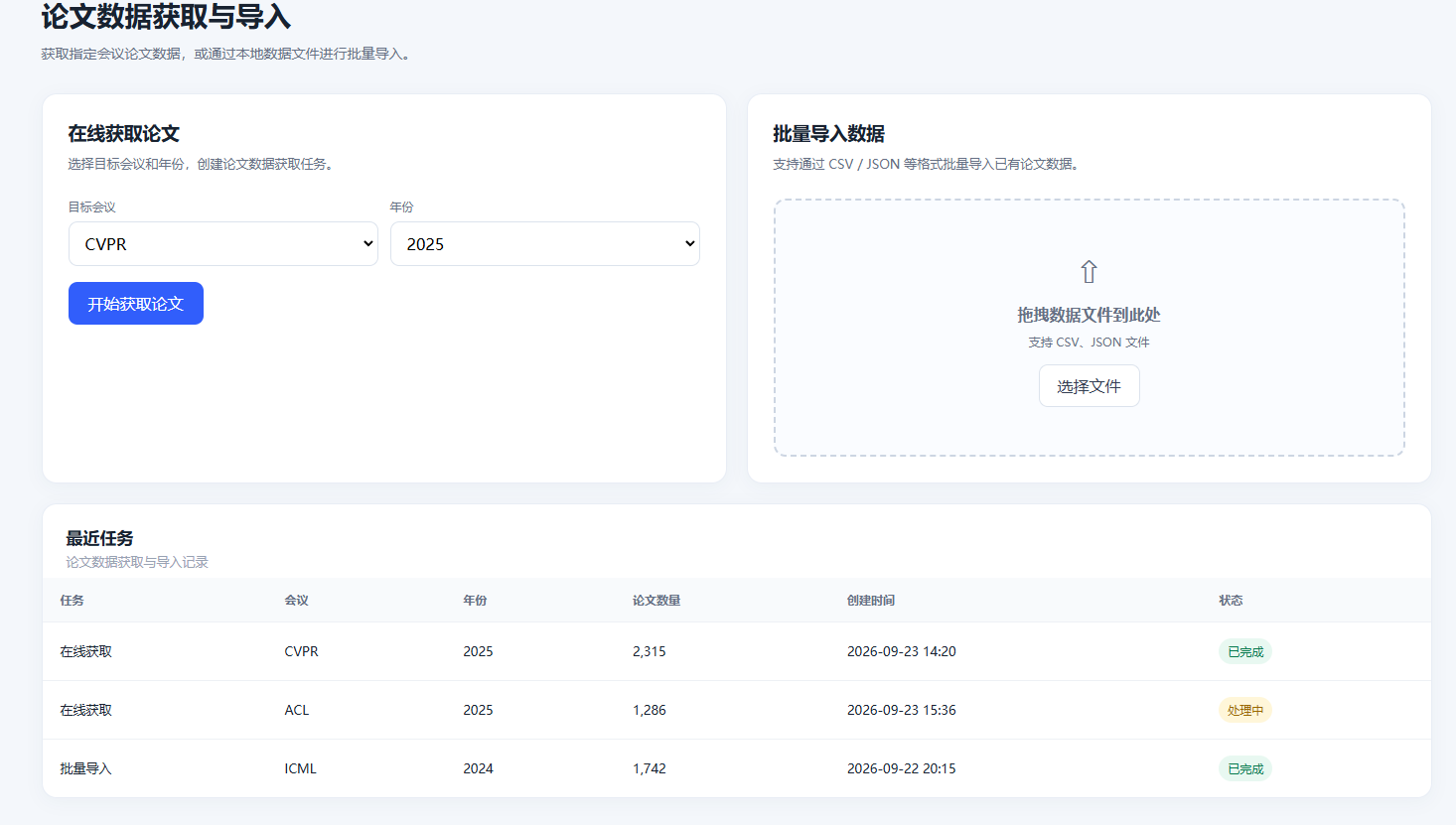Click the 任务 column header

[72, 601]
